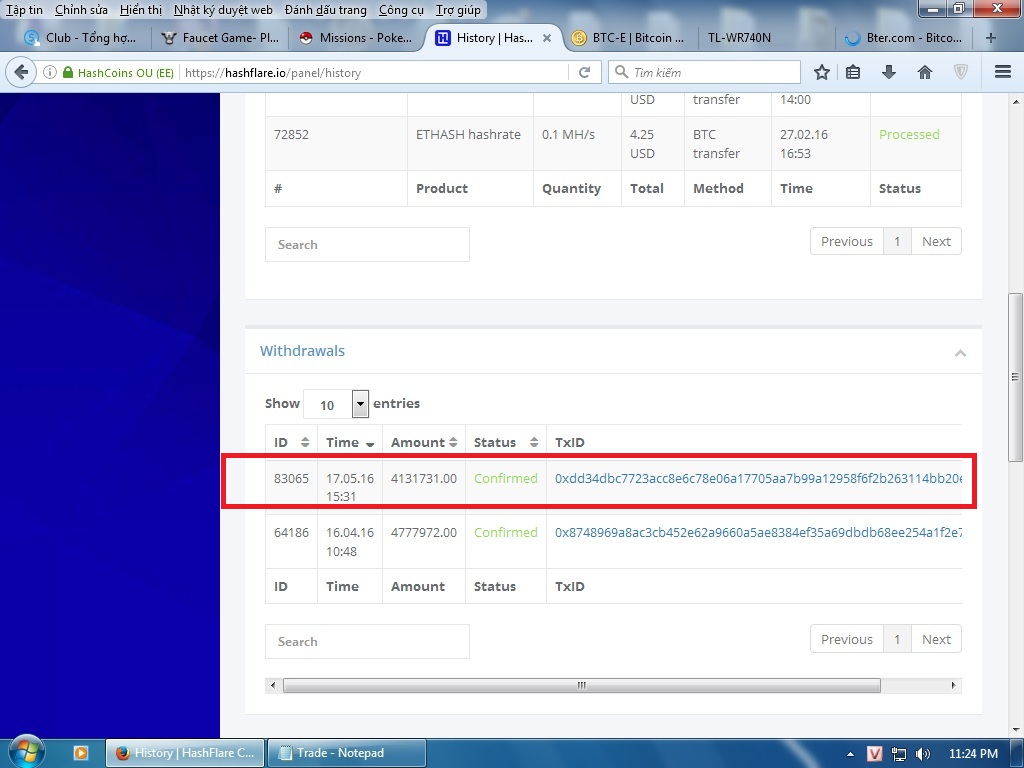Open Chỉnh sửa menu
The height and width of the screenshot is (768, 1024).
[81, 10]
